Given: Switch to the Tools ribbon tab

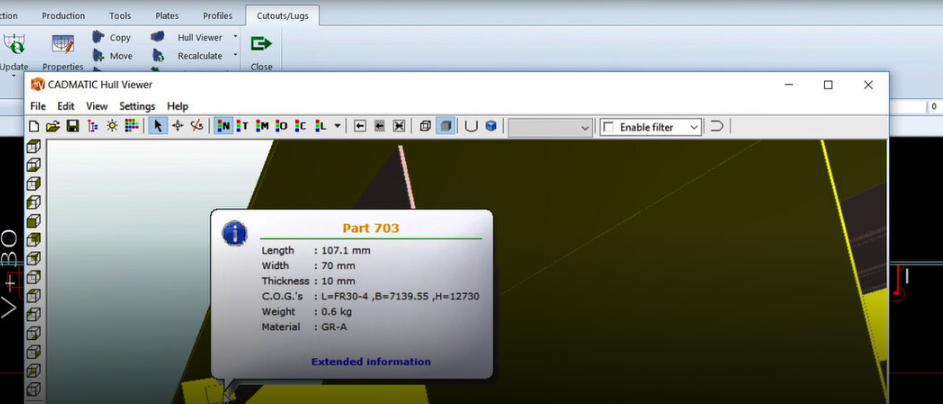Looking at the screenshot, I should coord(120,16).
